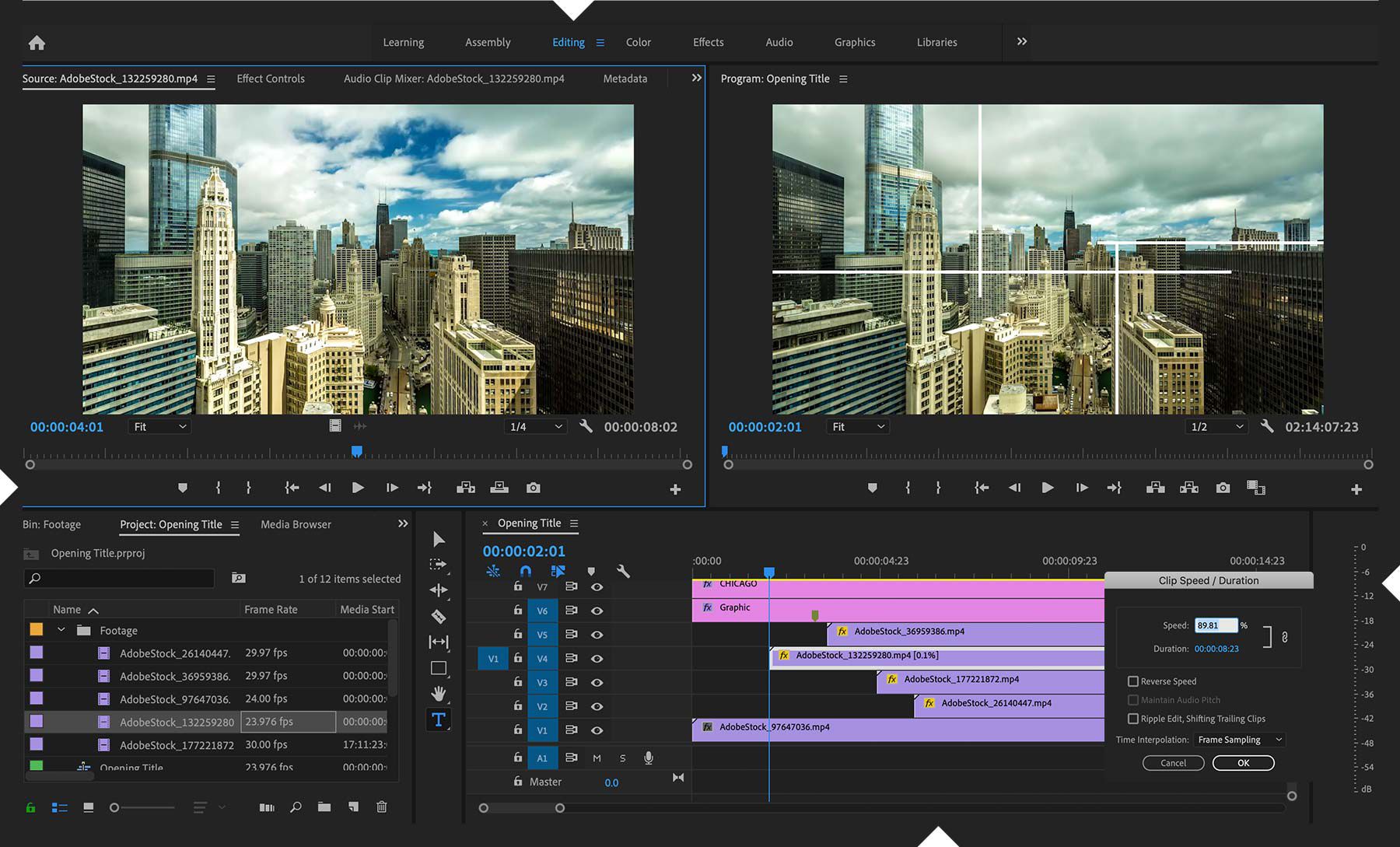This screenshot has width=1400, height=847.
Task: Open the Frame Sampling interpolation dropdown
Action: (x=1239, y=740)
